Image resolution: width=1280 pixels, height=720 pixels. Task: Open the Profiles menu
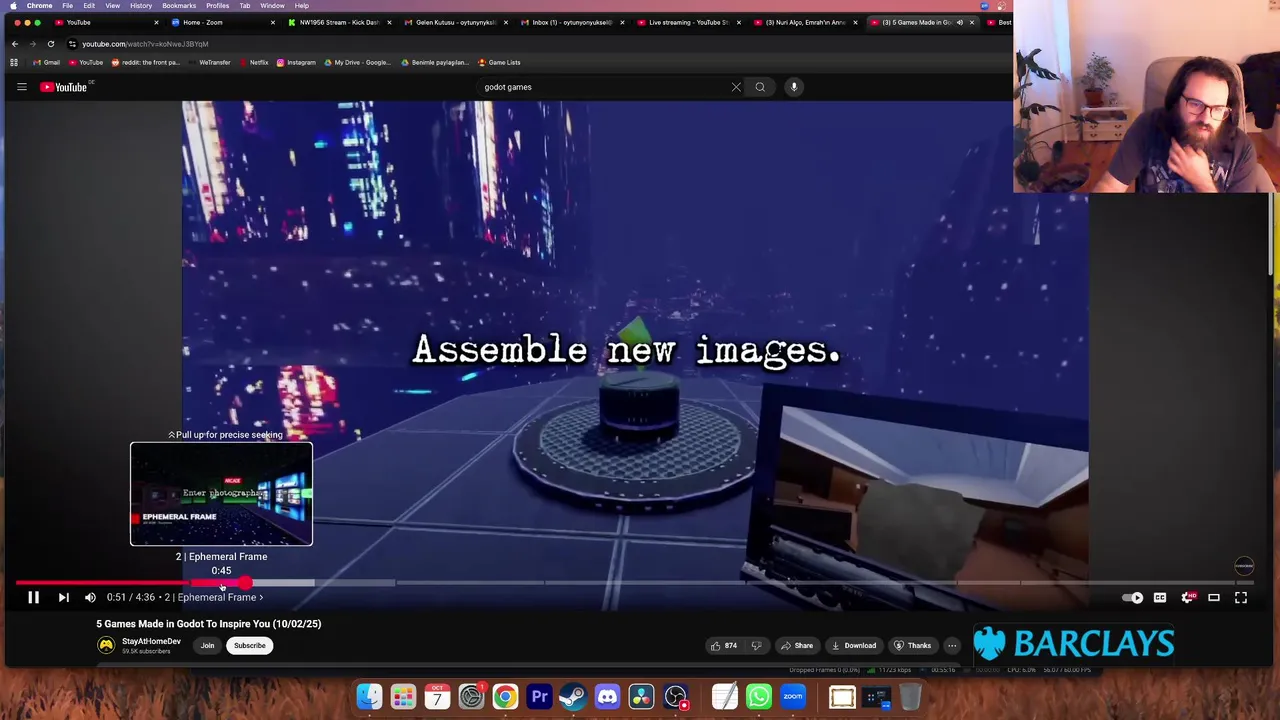(217, 6)
